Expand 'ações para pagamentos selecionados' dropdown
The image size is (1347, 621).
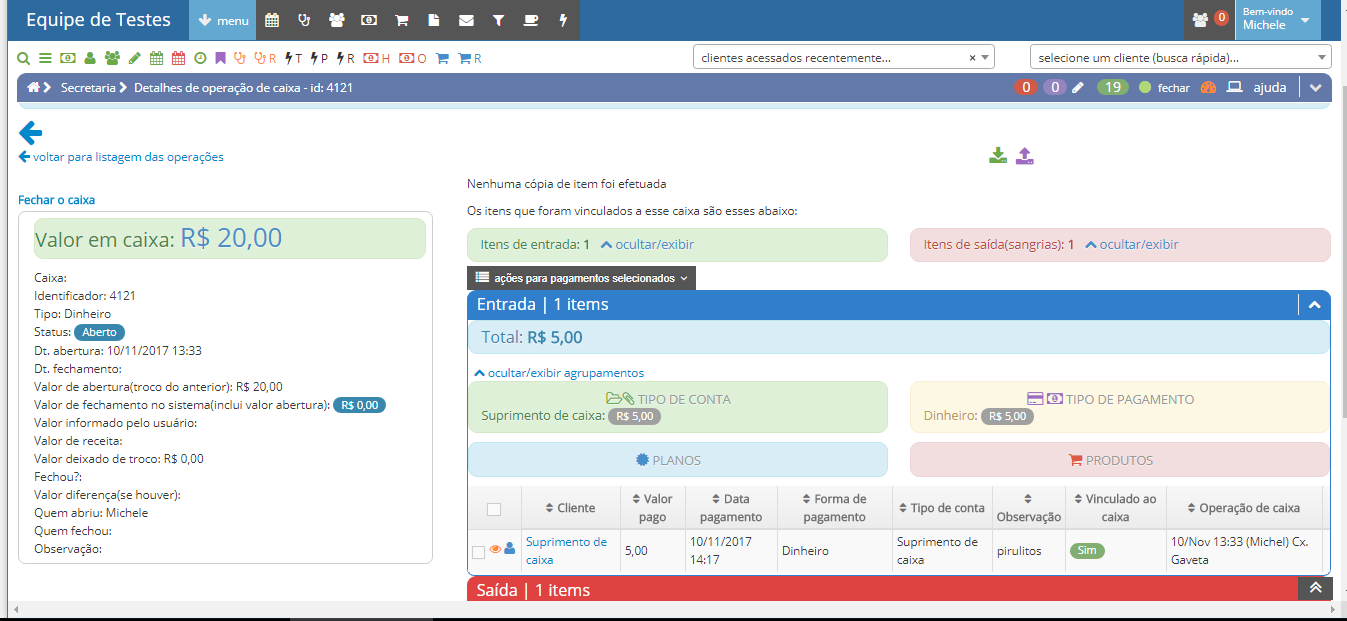(581, 278)
